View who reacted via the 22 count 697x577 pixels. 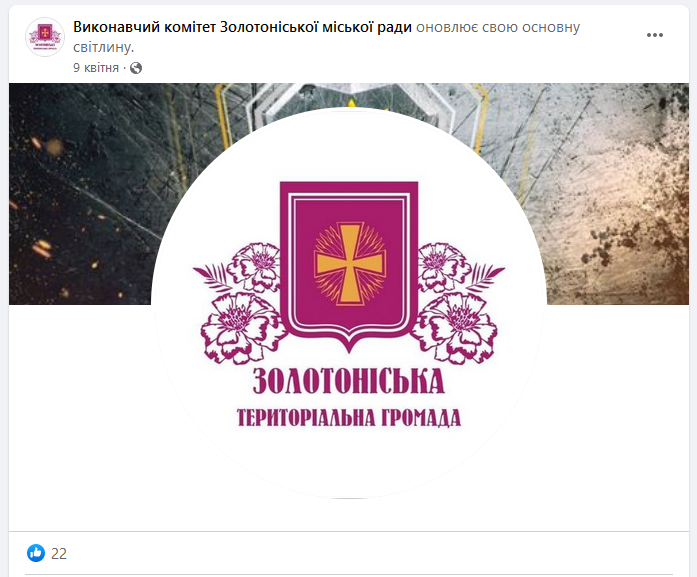59,553
